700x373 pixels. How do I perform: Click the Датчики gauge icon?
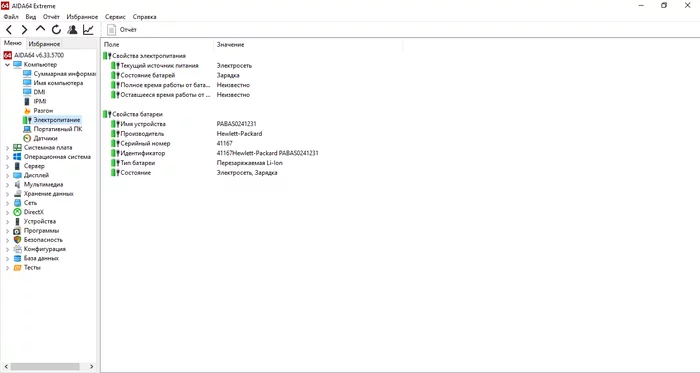27,138
